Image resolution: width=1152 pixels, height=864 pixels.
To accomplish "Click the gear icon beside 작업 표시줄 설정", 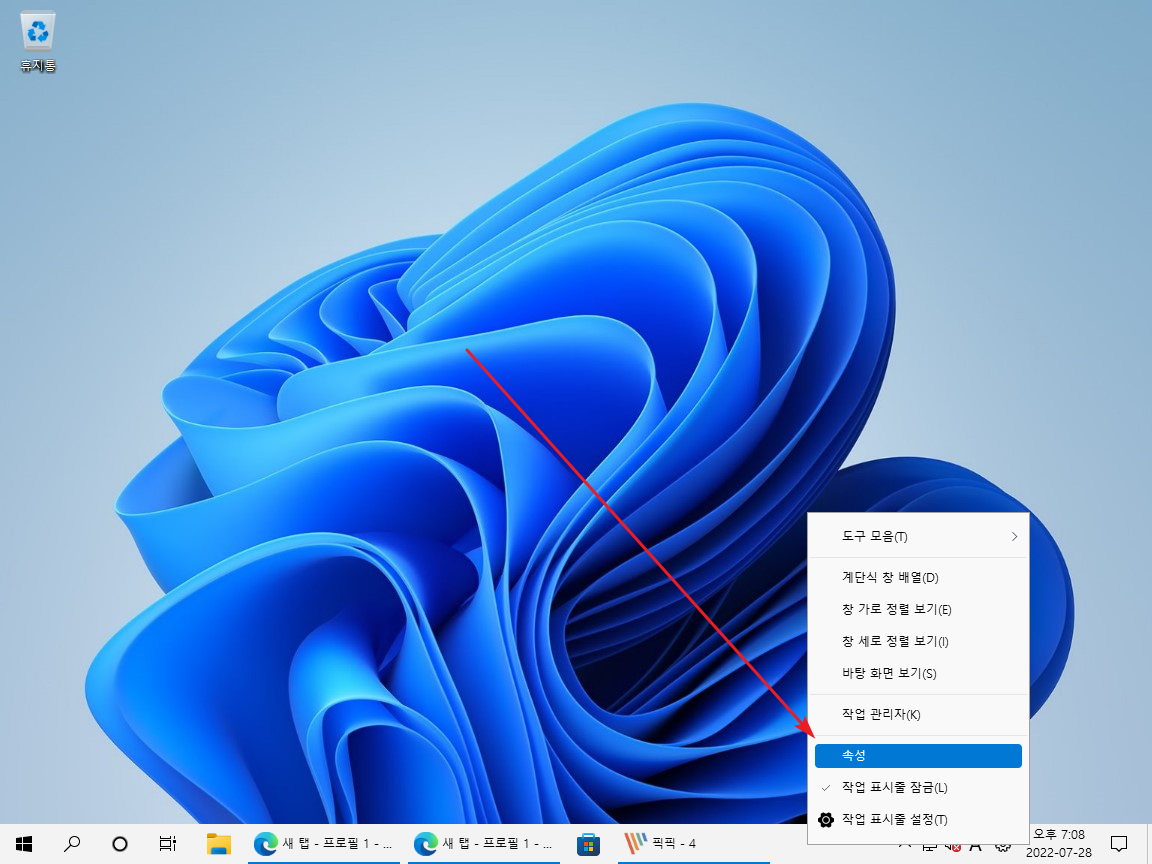I will point(826,820).
